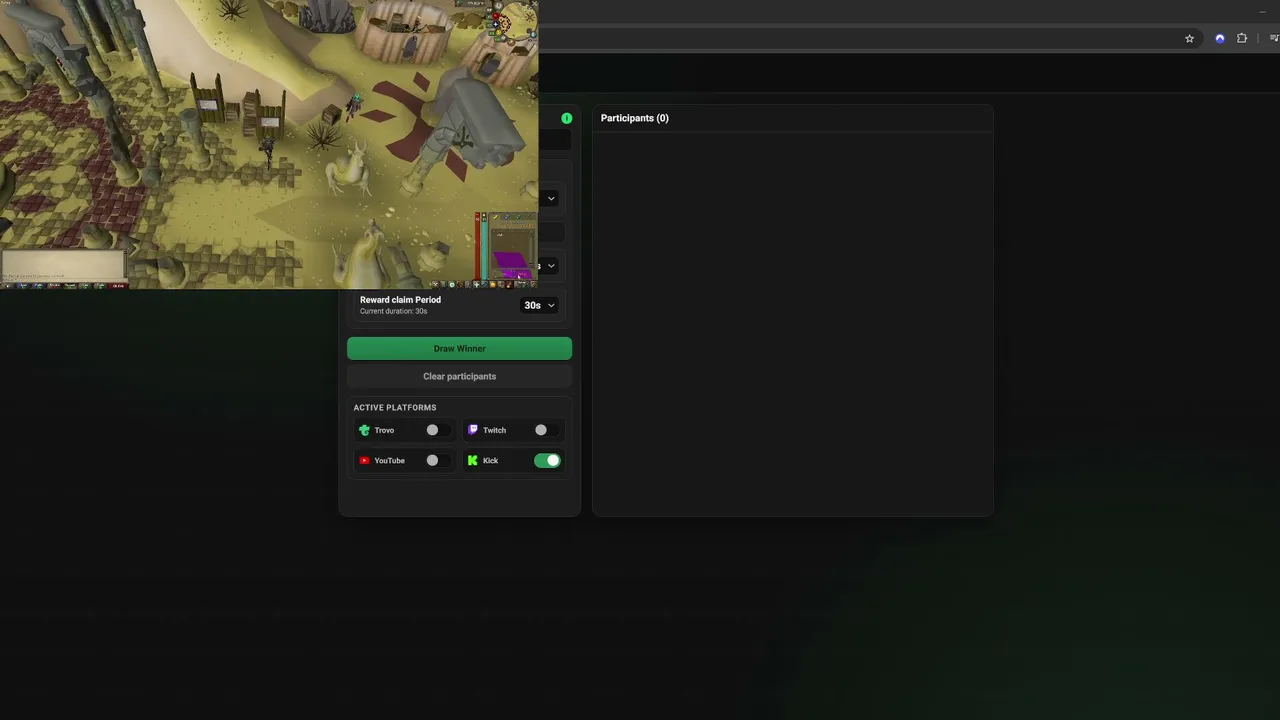This screenshot has height=720, width=1280.
Task: Click the Twitch logo icon
Action: coord(473,430)
